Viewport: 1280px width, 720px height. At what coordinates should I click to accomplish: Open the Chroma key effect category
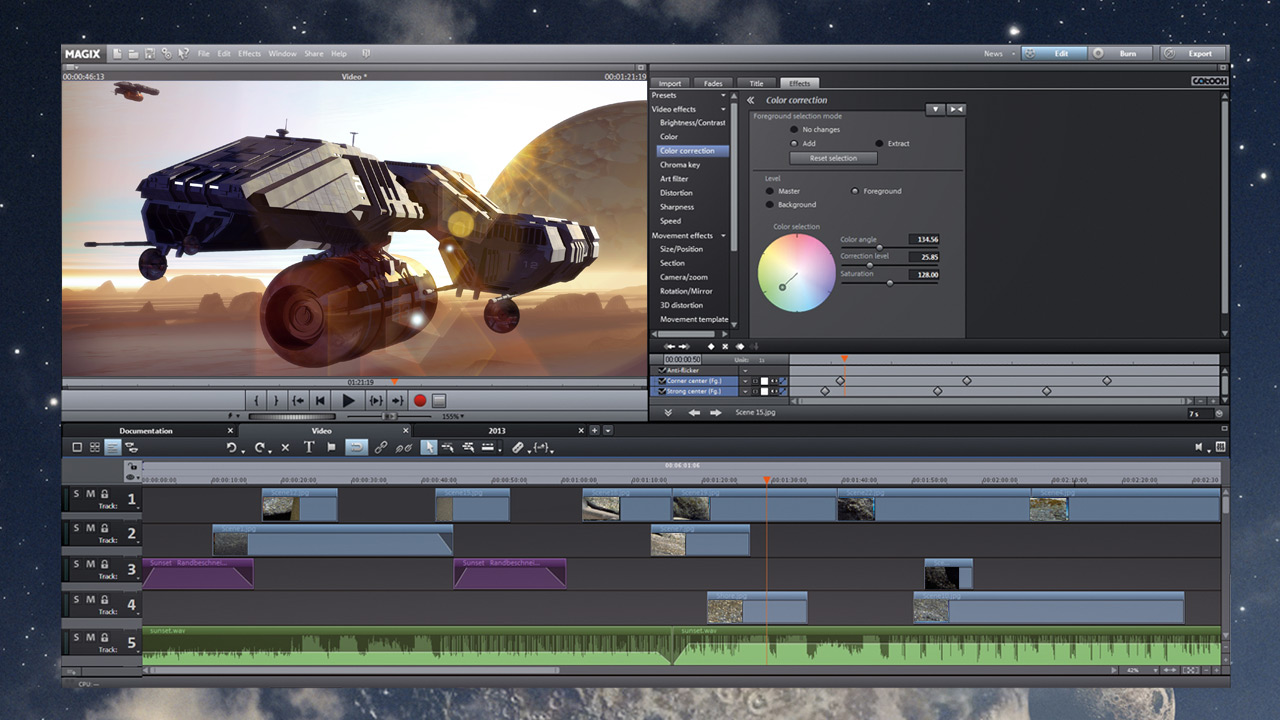point(680,164)
